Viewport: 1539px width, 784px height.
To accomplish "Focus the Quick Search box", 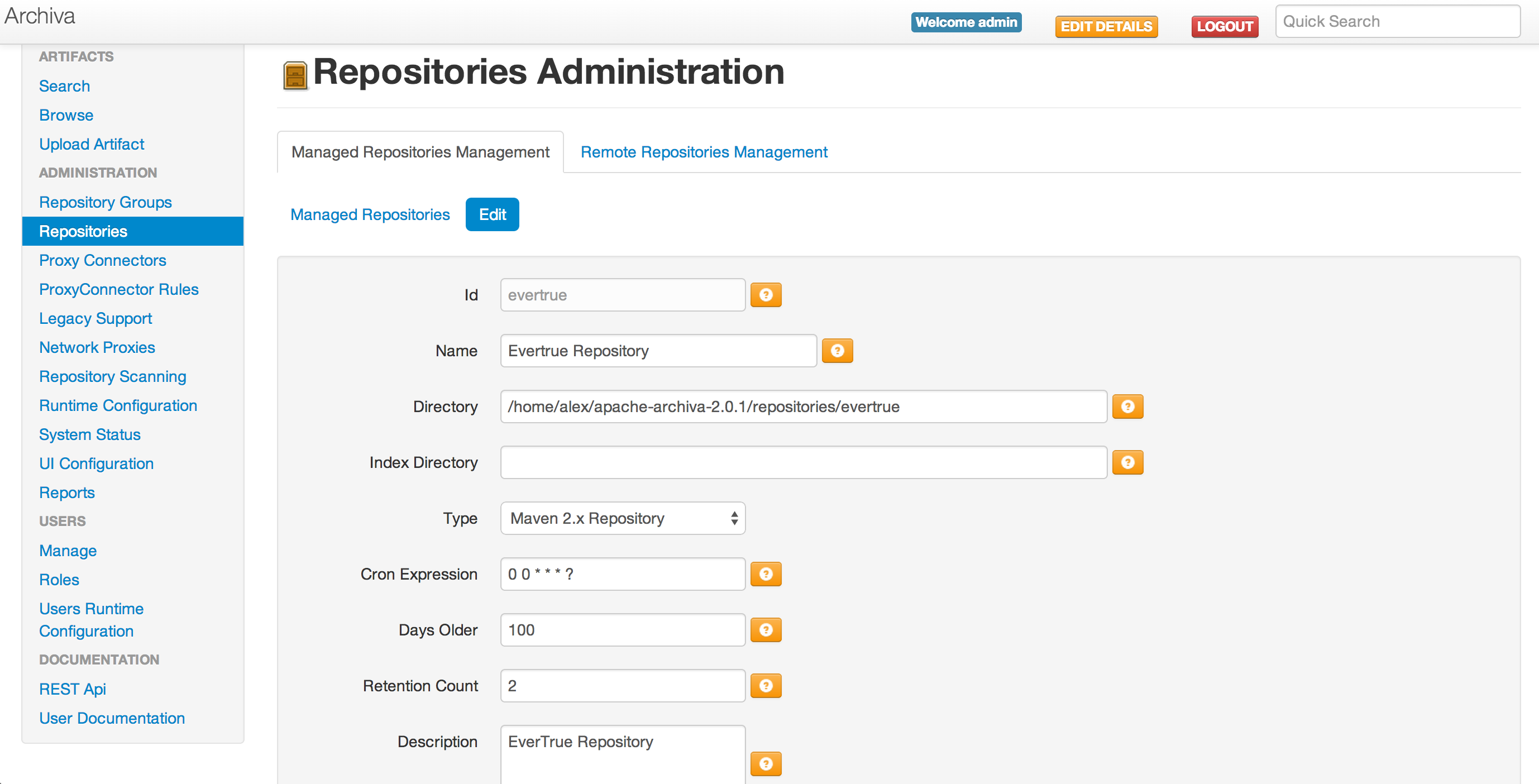I will [1397, 22].
